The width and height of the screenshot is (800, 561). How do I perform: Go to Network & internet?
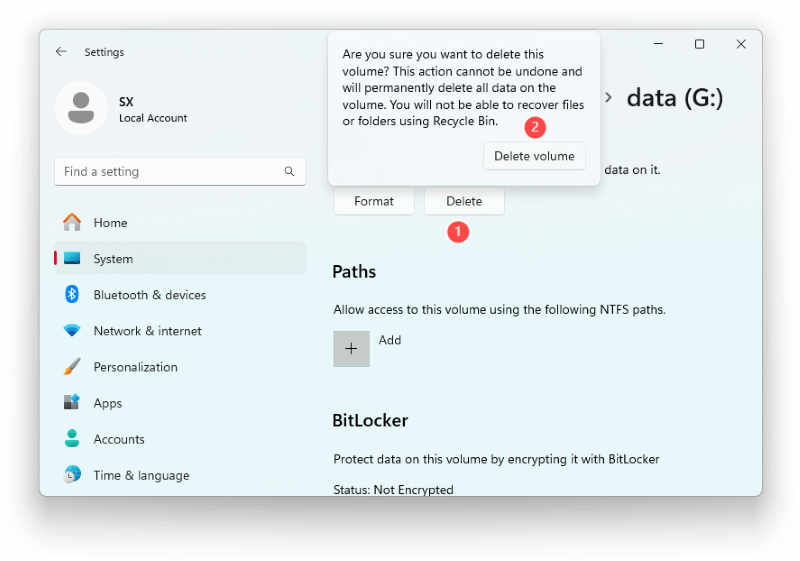(180, 330)
